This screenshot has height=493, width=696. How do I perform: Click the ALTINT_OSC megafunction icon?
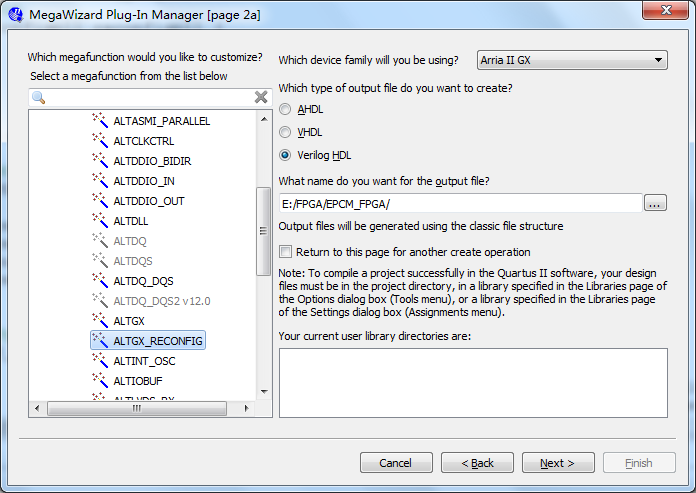coord(99,361)
